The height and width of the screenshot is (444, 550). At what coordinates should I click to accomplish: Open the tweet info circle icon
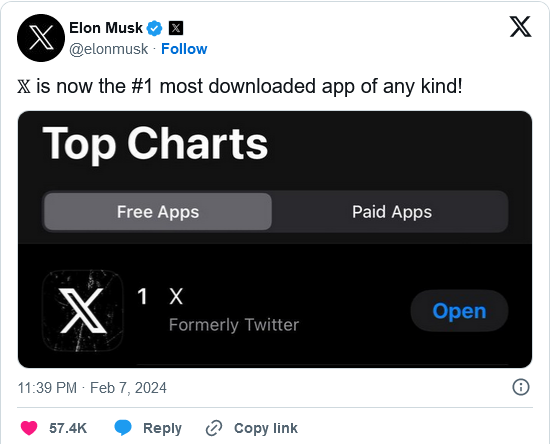(521, 387)
